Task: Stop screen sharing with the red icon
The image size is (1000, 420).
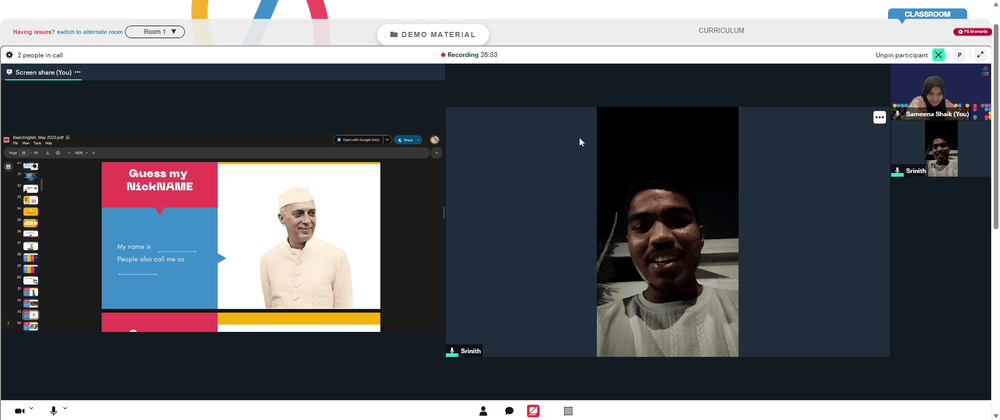Action: click(533, 411)
